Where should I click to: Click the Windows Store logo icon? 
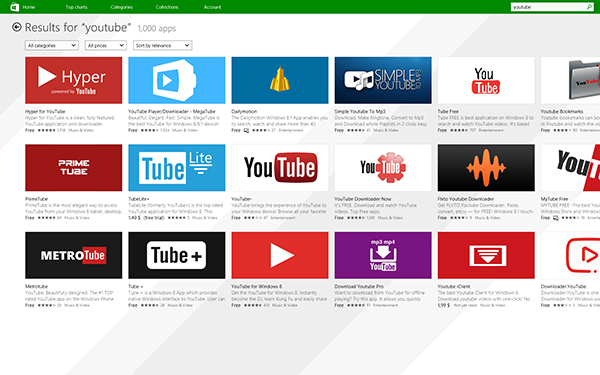[x=15, y=7]
